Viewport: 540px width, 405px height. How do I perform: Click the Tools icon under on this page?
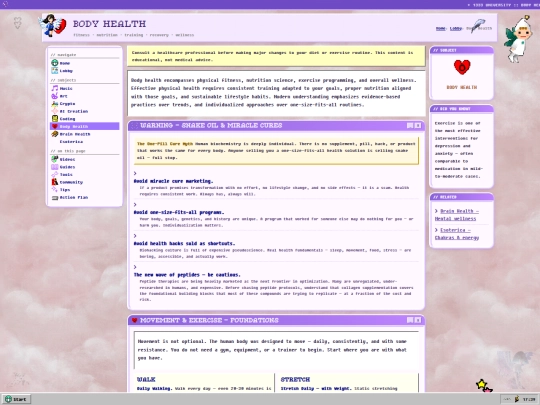[x=55, y=175]
